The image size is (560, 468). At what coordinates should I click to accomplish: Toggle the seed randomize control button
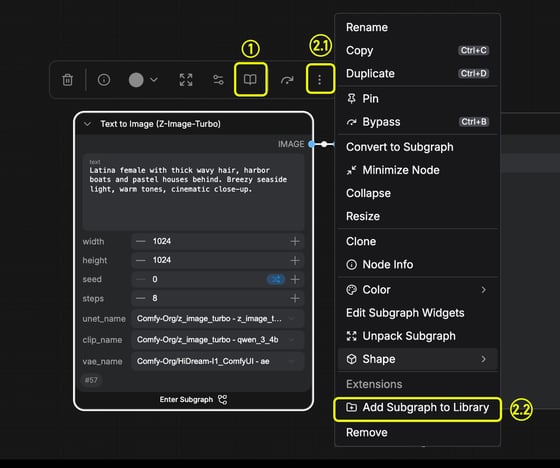point(276,279)
